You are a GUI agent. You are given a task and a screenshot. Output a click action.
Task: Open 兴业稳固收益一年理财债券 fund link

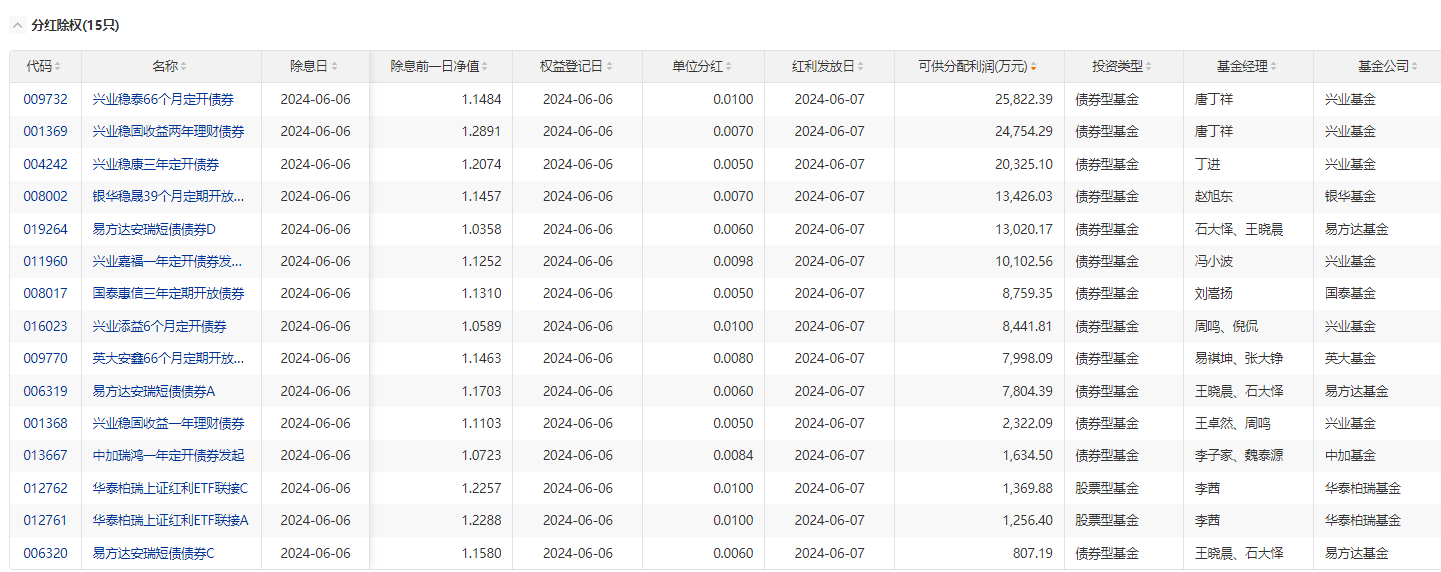(x=168, y=423)
